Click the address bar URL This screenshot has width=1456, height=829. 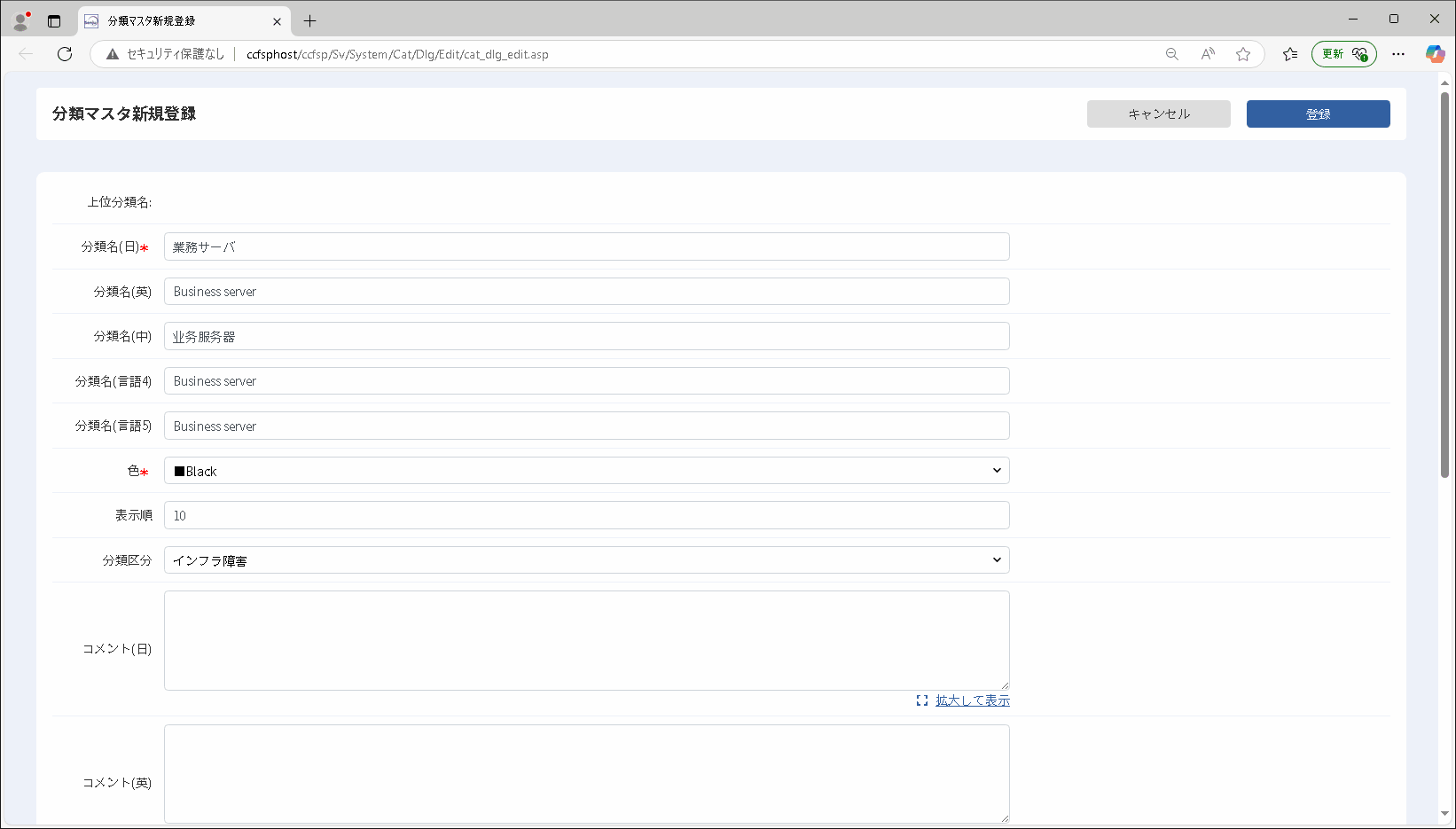tap(397, 54)
